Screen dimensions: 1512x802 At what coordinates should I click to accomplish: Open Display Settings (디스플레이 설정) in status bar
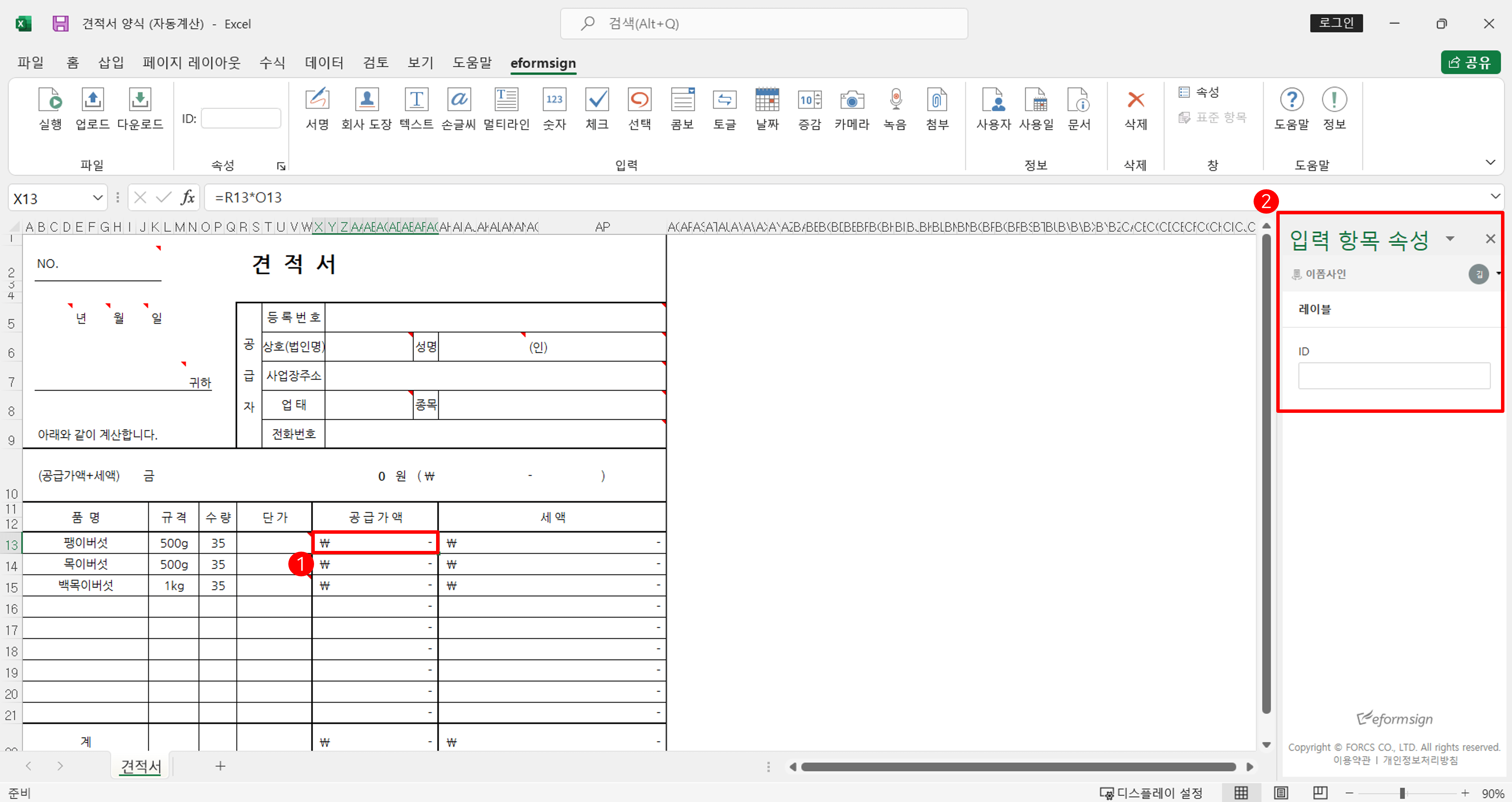click(1151, 793)
